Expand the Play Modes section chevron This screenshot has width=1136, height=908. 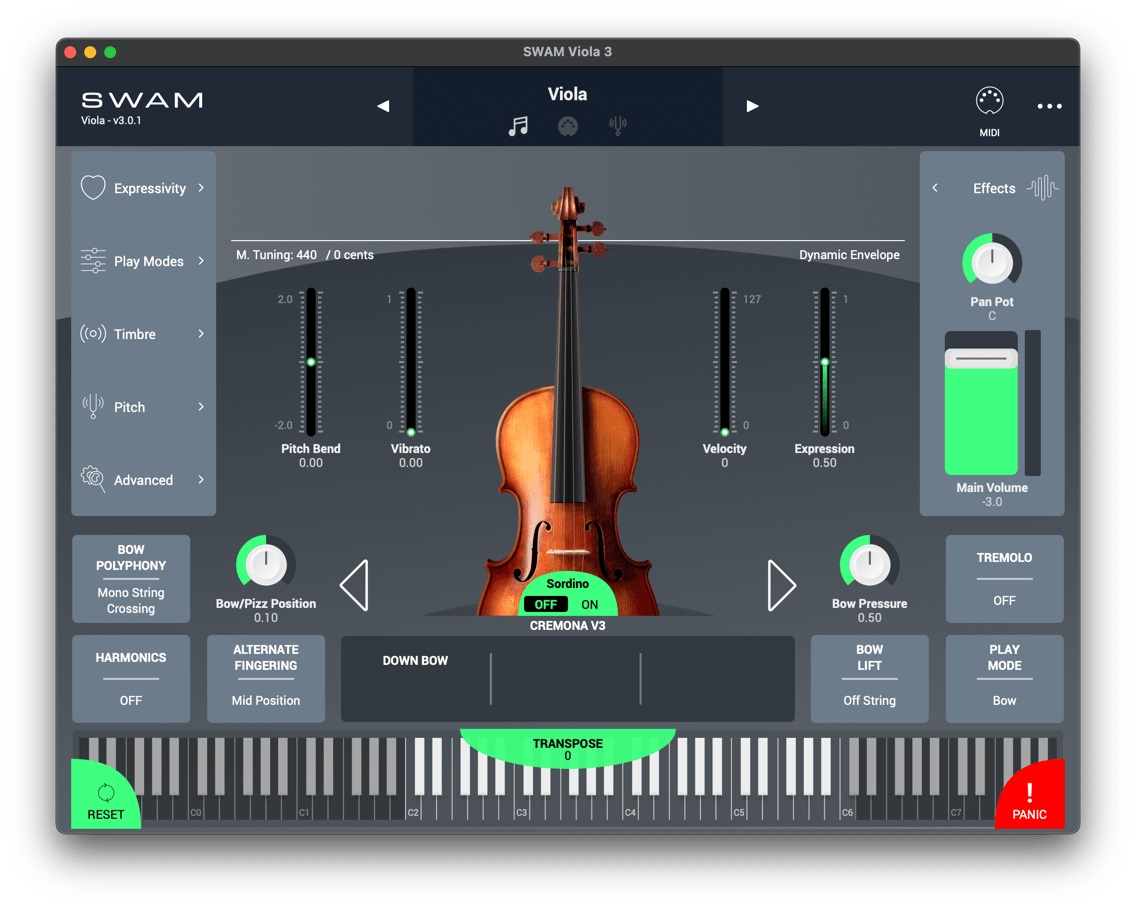tap(201, 261)
